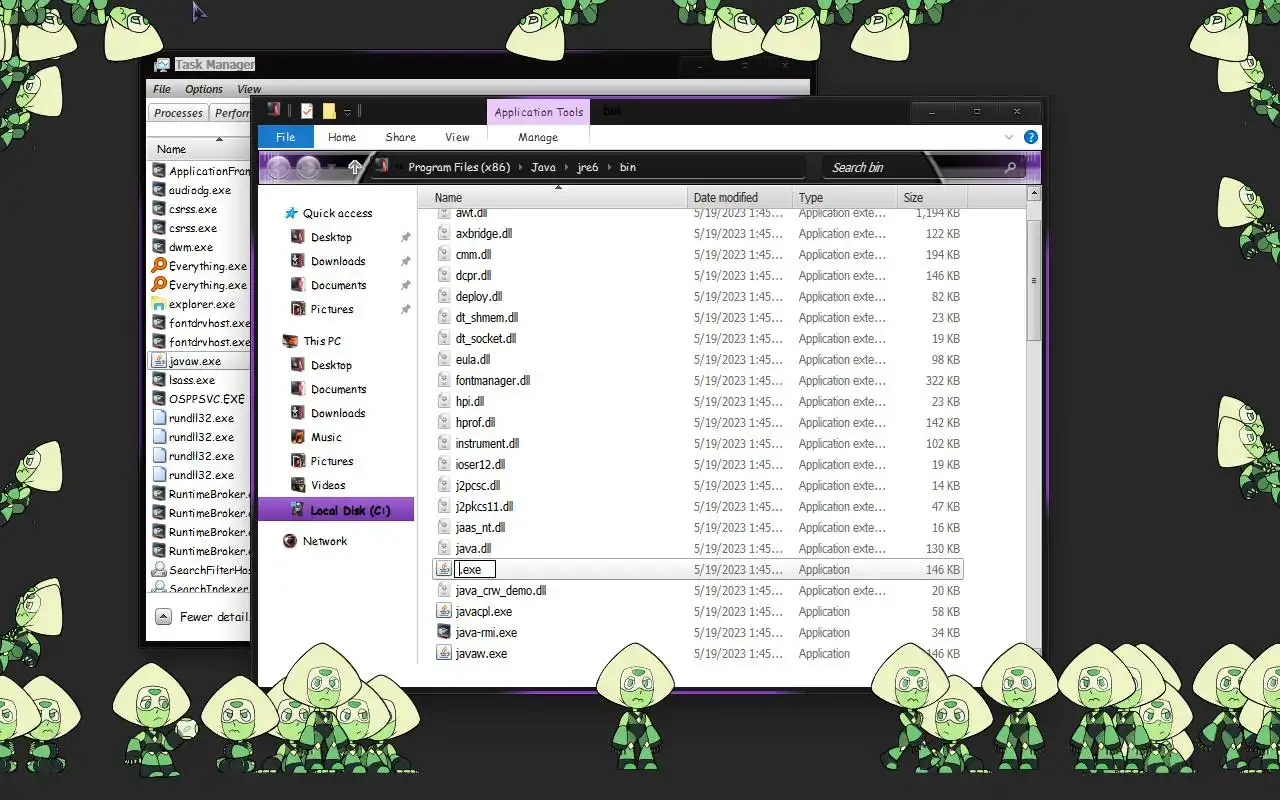Open the Options menu in Task Manager

[203, 89]
